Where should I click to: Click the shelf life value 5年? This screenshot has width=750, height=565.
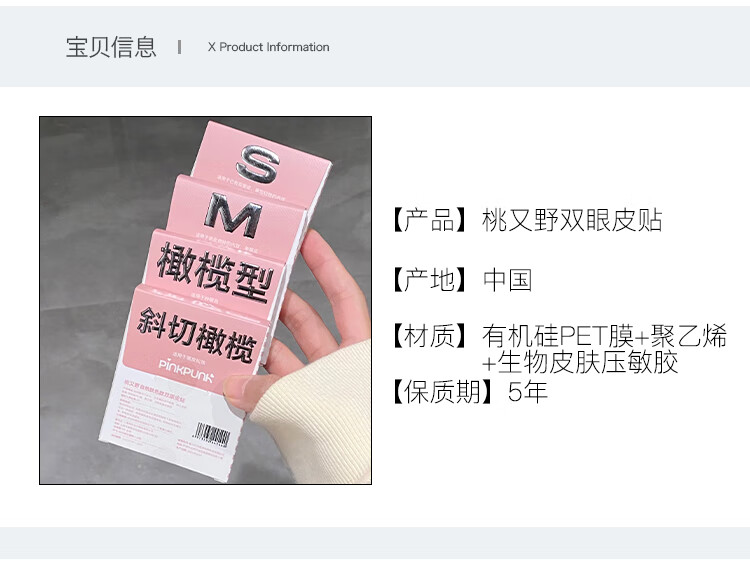click(x=528, y=392)
